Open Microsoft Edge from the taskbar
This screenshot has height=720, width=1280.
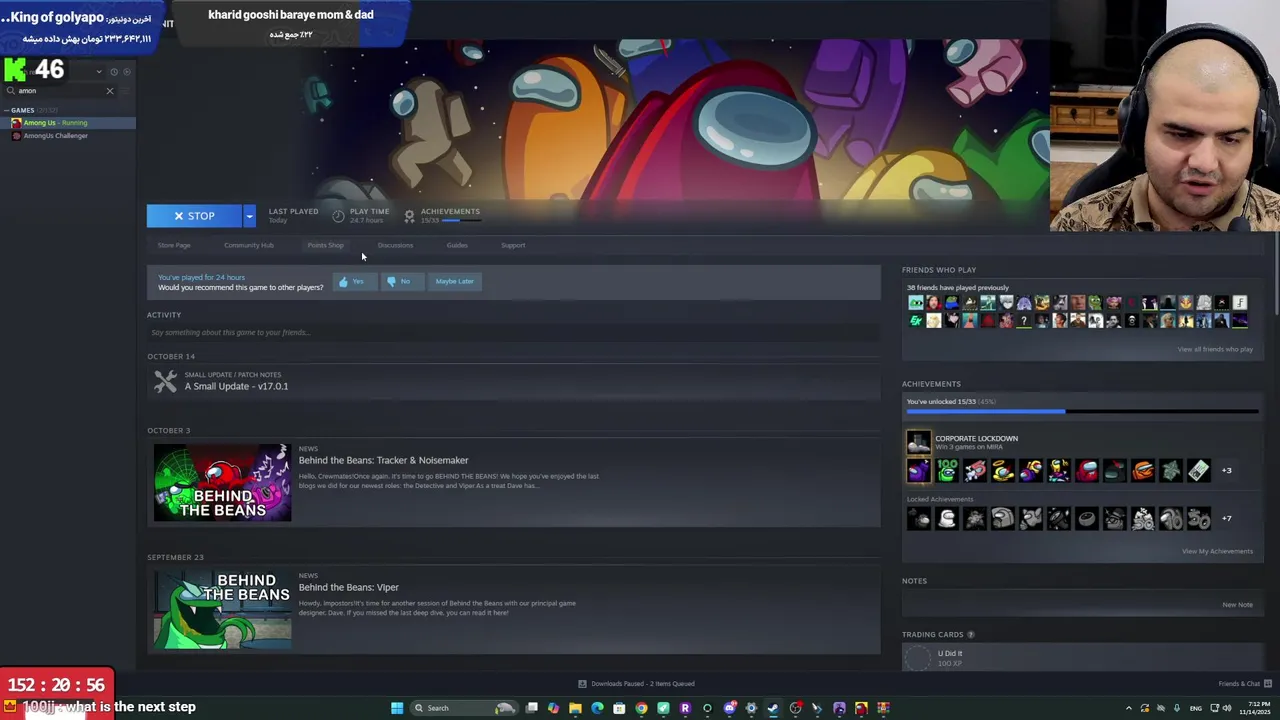click(x=597, y=708)
